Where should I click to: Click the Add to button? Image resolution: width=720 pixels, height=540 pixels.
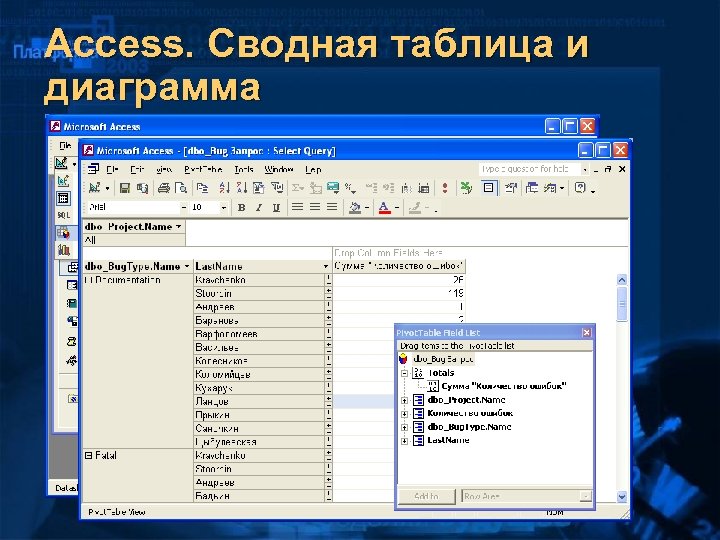426,496
